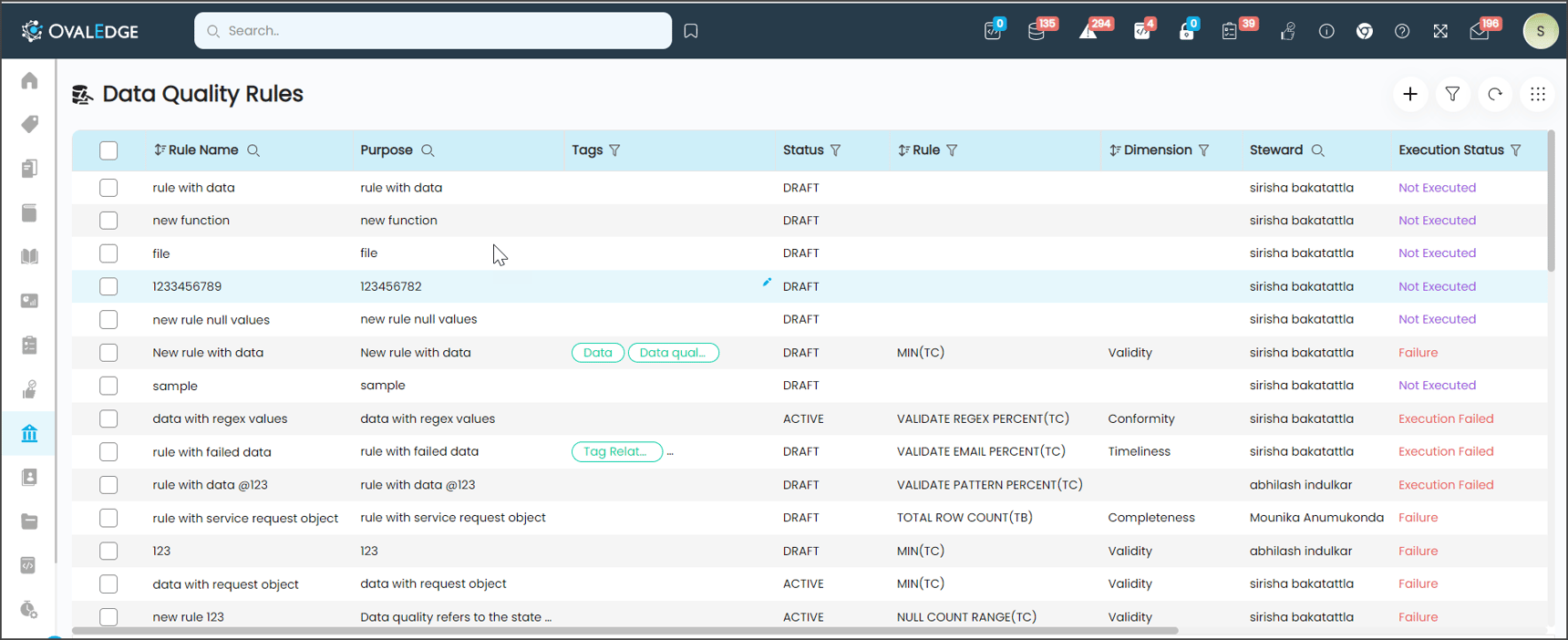Open the Tags icon in the sidebar
The height and width of the screenshot is (640, 1568).
(x=30, y=124)
